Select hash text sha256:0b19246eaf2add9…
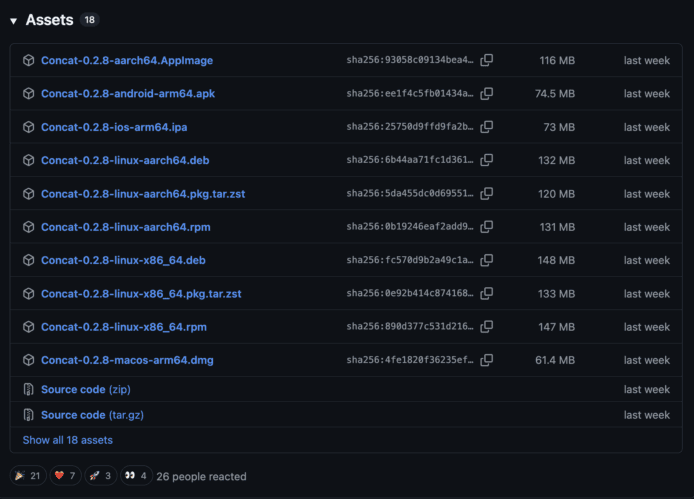 [x=410, y=226]
